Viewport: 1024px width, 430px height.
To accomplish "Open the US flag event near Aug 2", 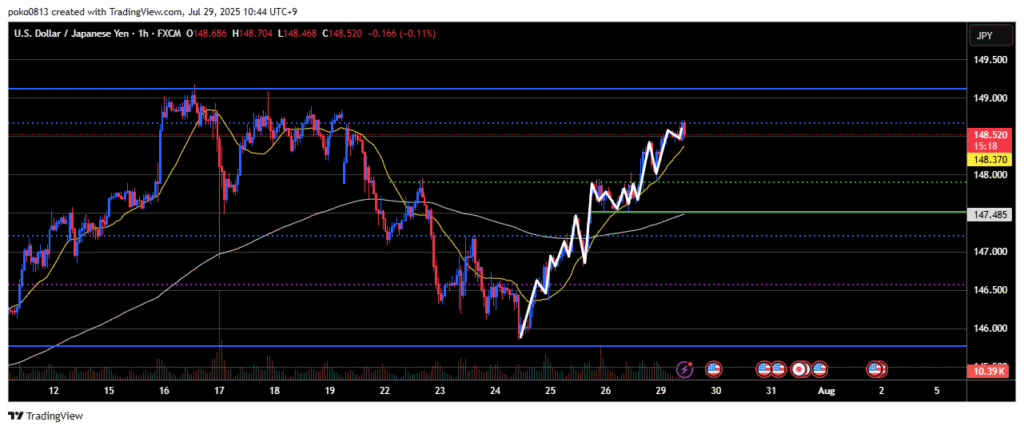I will pos(876,369).
